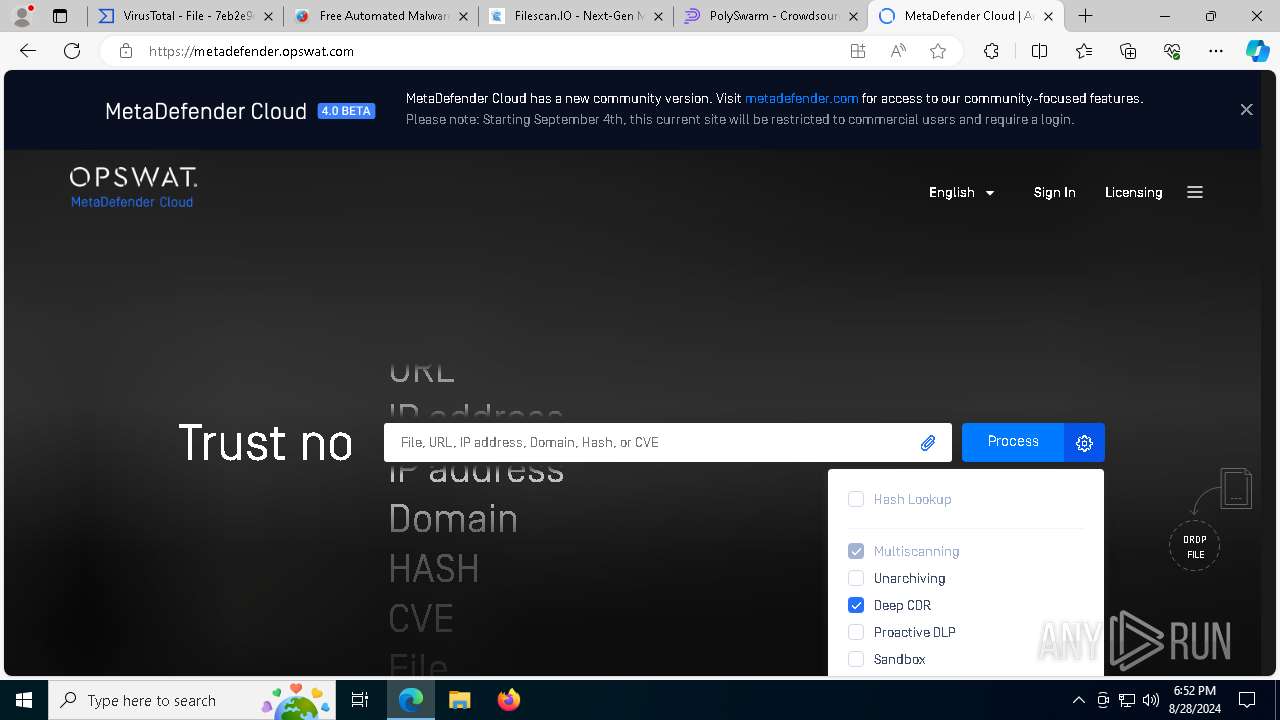This screenshot has width=1280, height=720.
Task: Open the Licensing link
Action: point(1133,192)
